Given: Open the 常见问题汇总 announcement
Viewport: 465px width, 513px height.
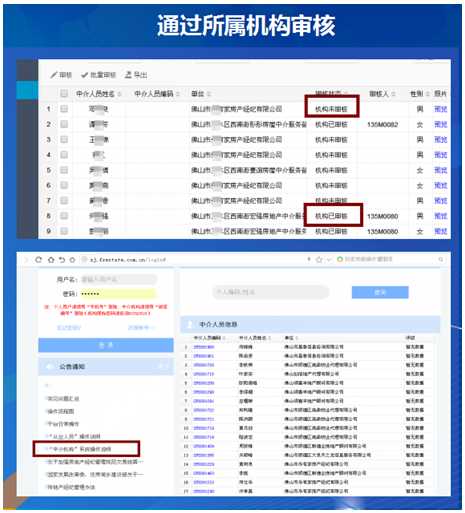Looking at the screenshot, I should [x=63, y=399].
